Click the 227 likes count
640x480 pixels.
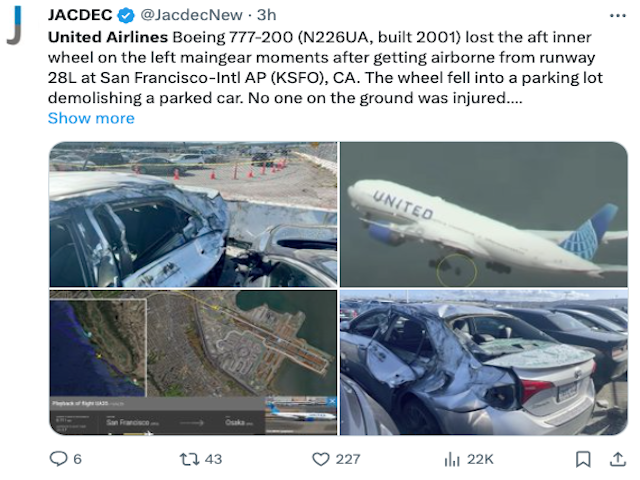[x=348, y=459]
